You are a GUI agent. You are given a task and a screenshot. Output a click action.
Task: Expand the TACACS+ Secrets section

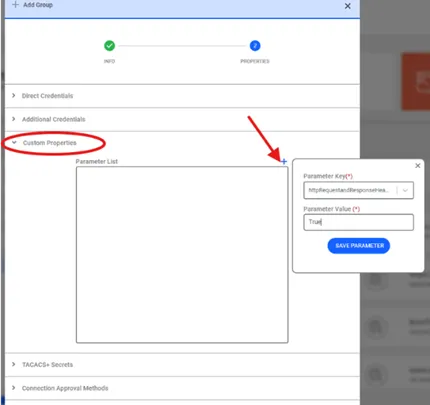[14, 364]
